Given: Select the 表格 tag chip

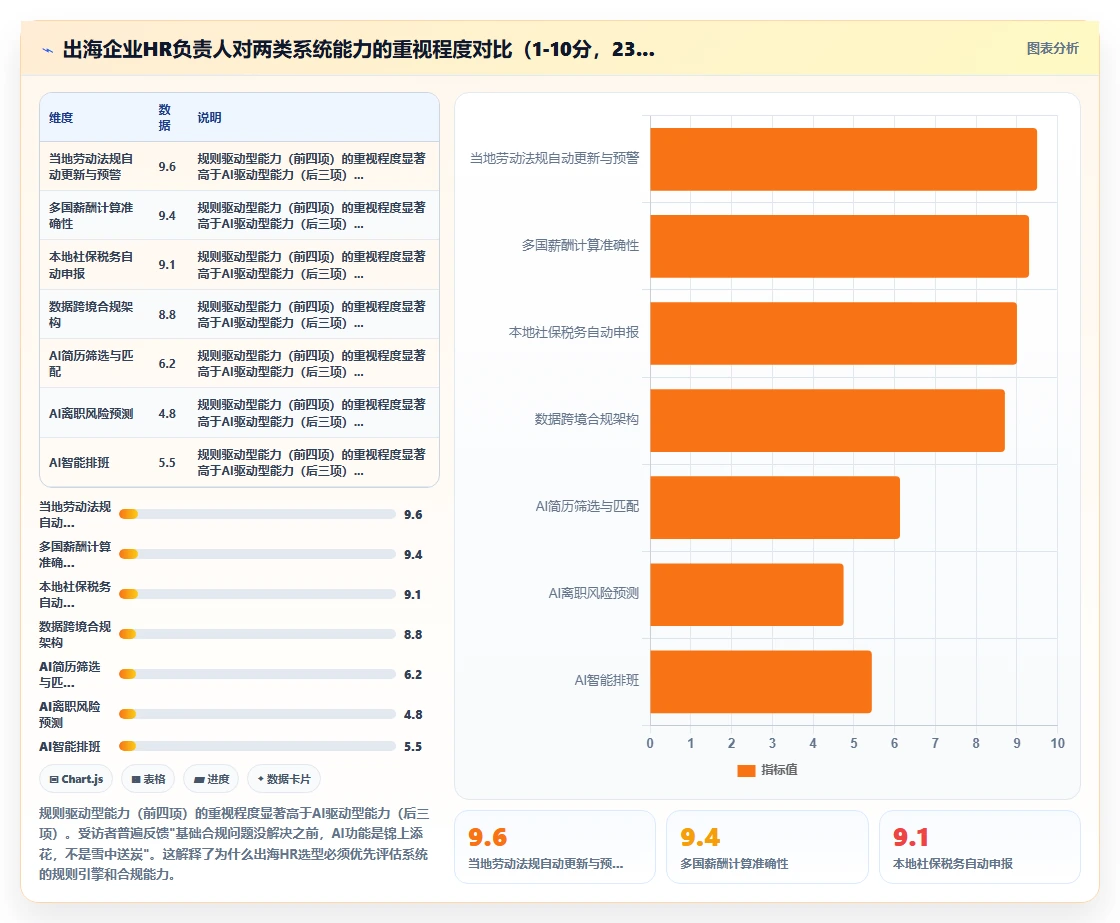Looking at the screenshot, I should [x=149, y=779].
